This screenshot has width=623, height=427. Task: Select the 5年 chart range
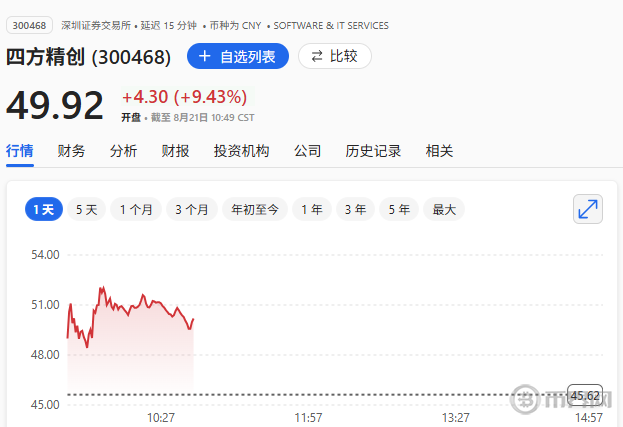pyautogui.click(x=399, y=209)
